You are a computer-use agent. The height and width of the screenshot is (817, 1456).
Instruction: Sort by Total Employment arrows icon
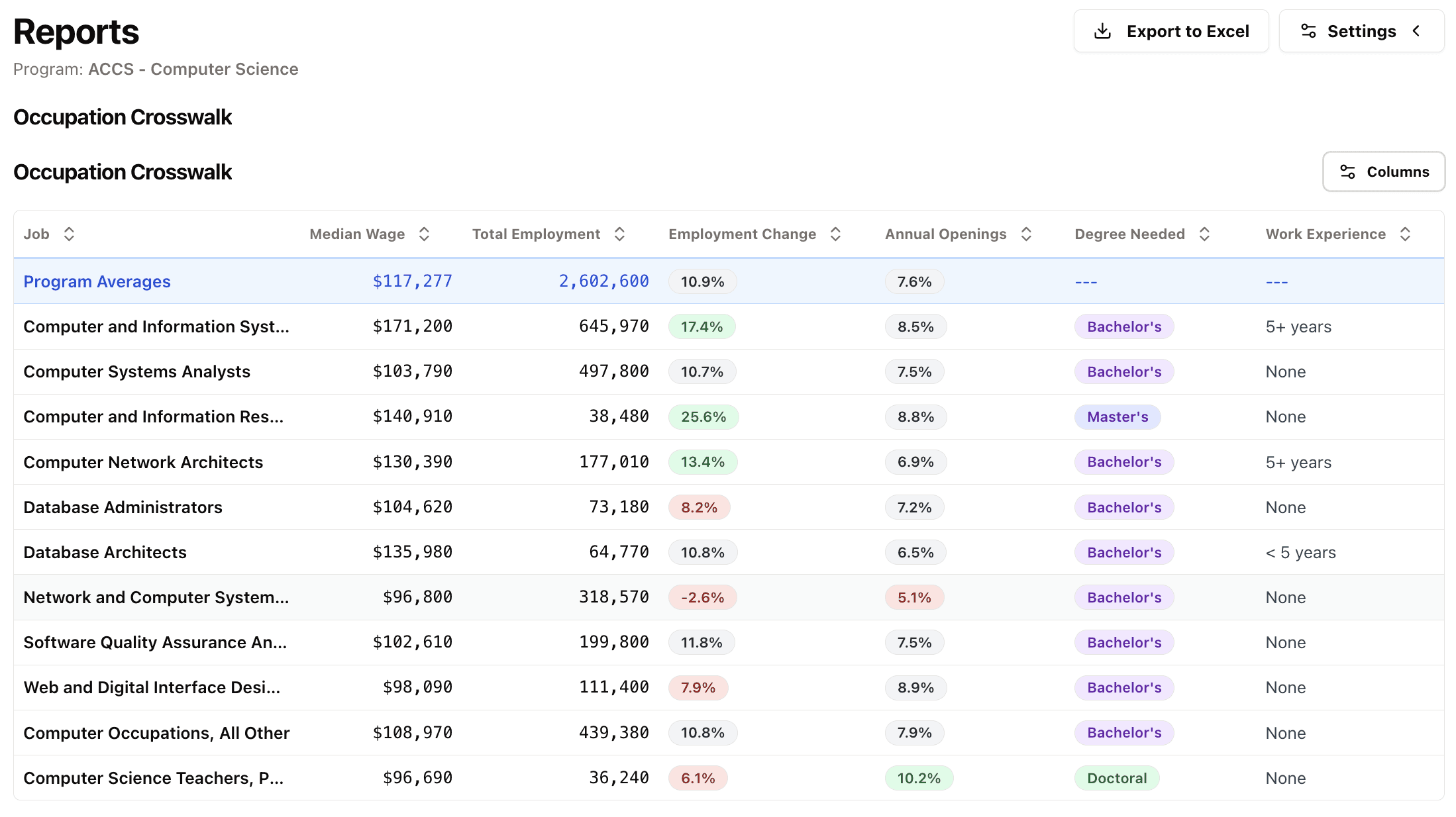point(619,234)
